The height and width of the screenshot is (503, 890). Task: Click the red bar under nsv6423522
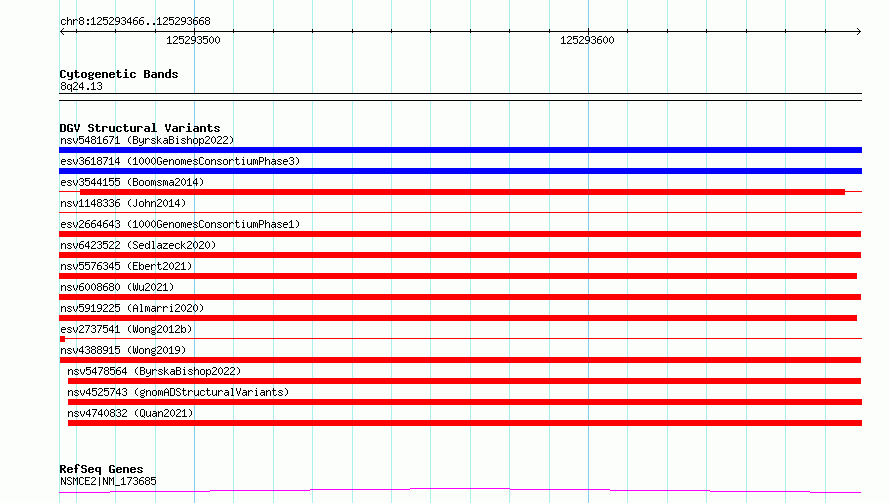(460, 255)
